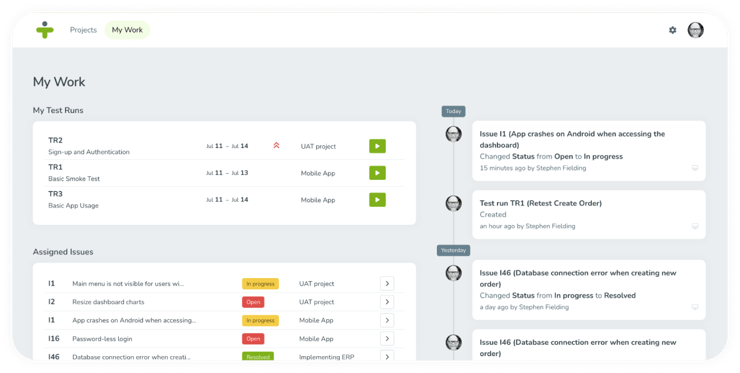Click In progress badge on 'Main menu' issue
740x373 pixels.
(x=261, y=284)
